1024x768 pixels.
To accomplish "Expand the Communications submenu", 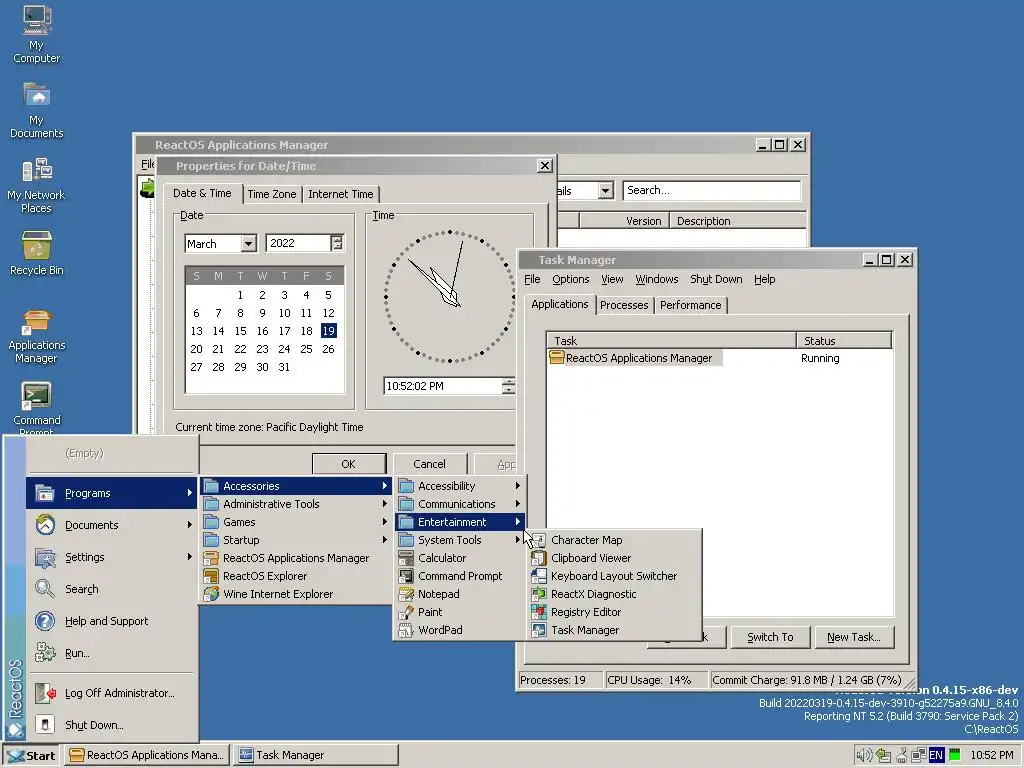I will [460, 504].
